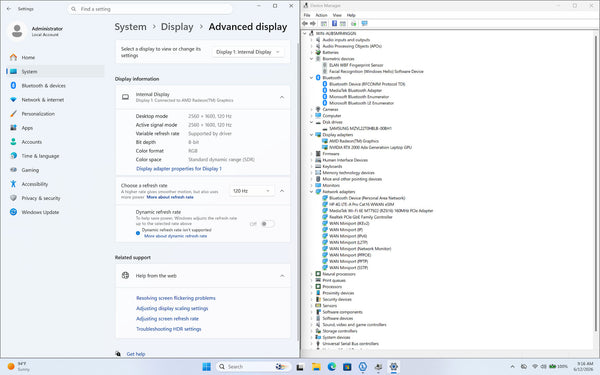
Task: Collapse the Network adapters node
Action: click(311, 192)
